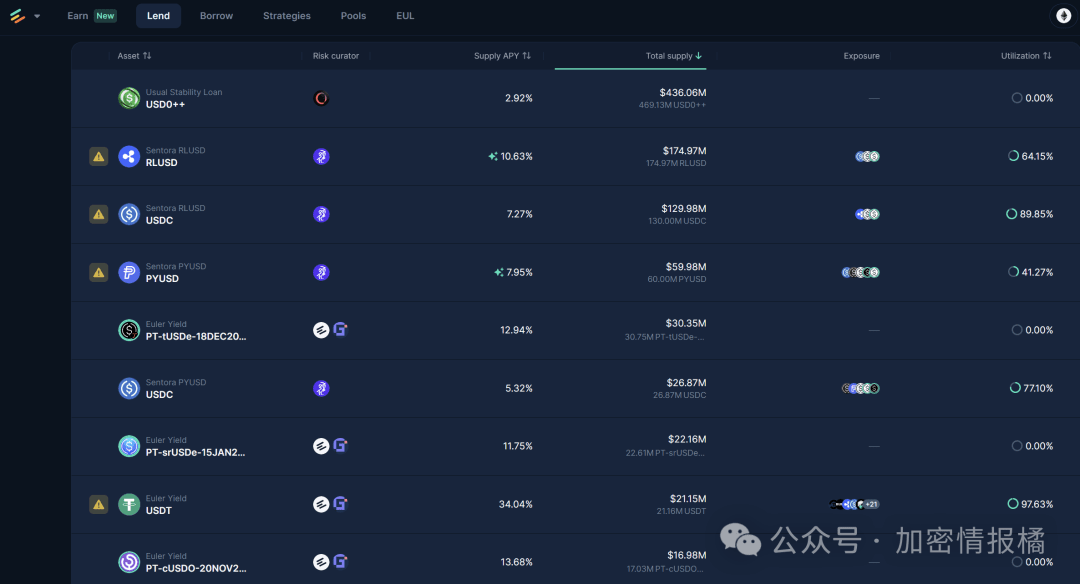This screenshot has height=584, width=1080.
Task: Click the USD0++ token icon
Action: coord(129,98)
